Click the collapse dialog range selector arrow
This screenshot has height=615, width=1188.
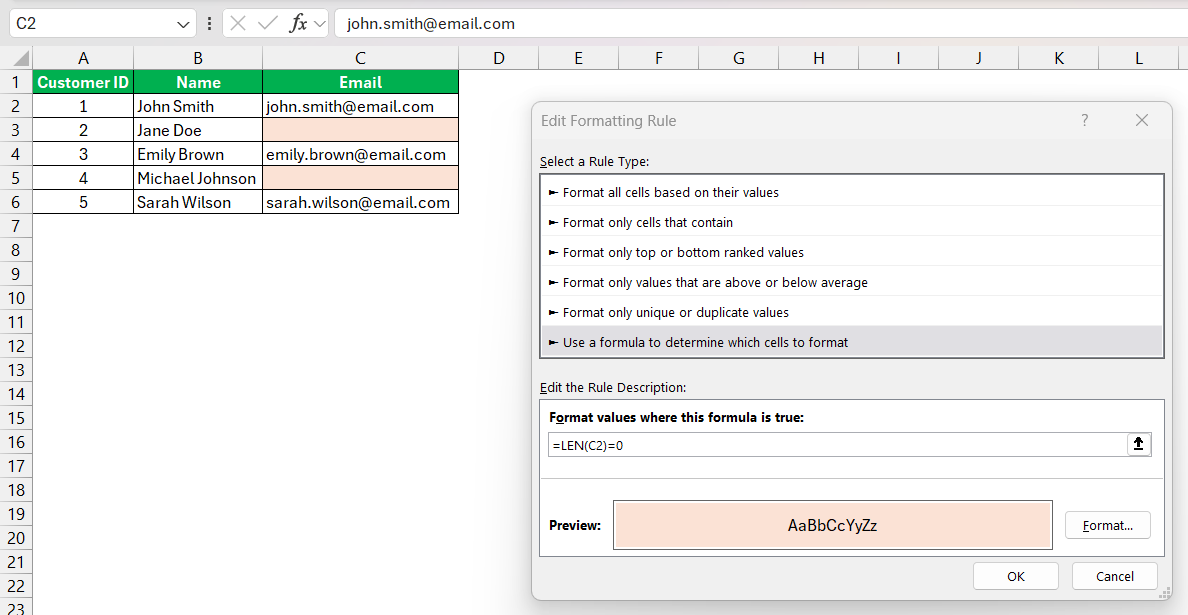click(x=1138, y=445)
